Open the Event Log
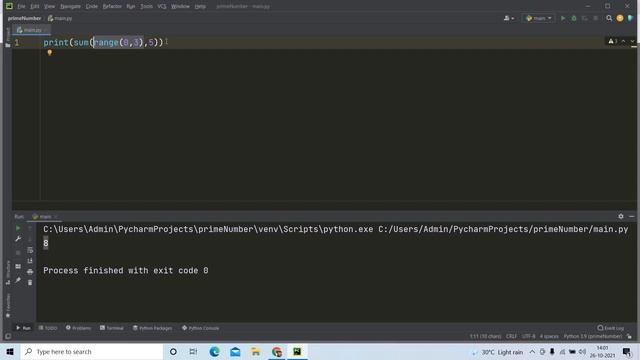640x360 pixels. pos(611,328)
